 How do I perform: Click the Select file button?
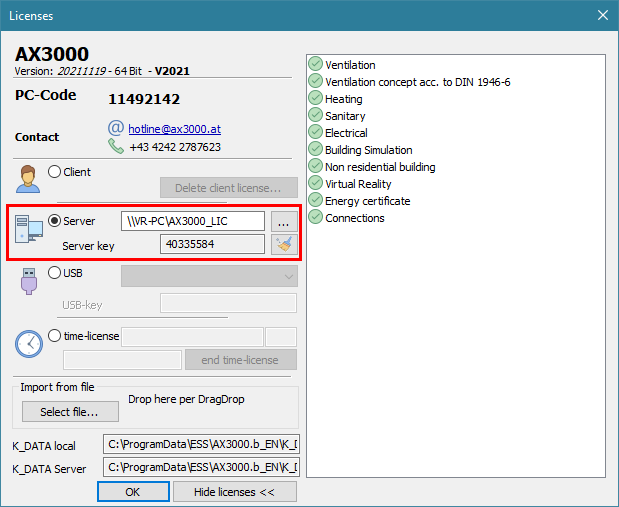tap(70, 412)
